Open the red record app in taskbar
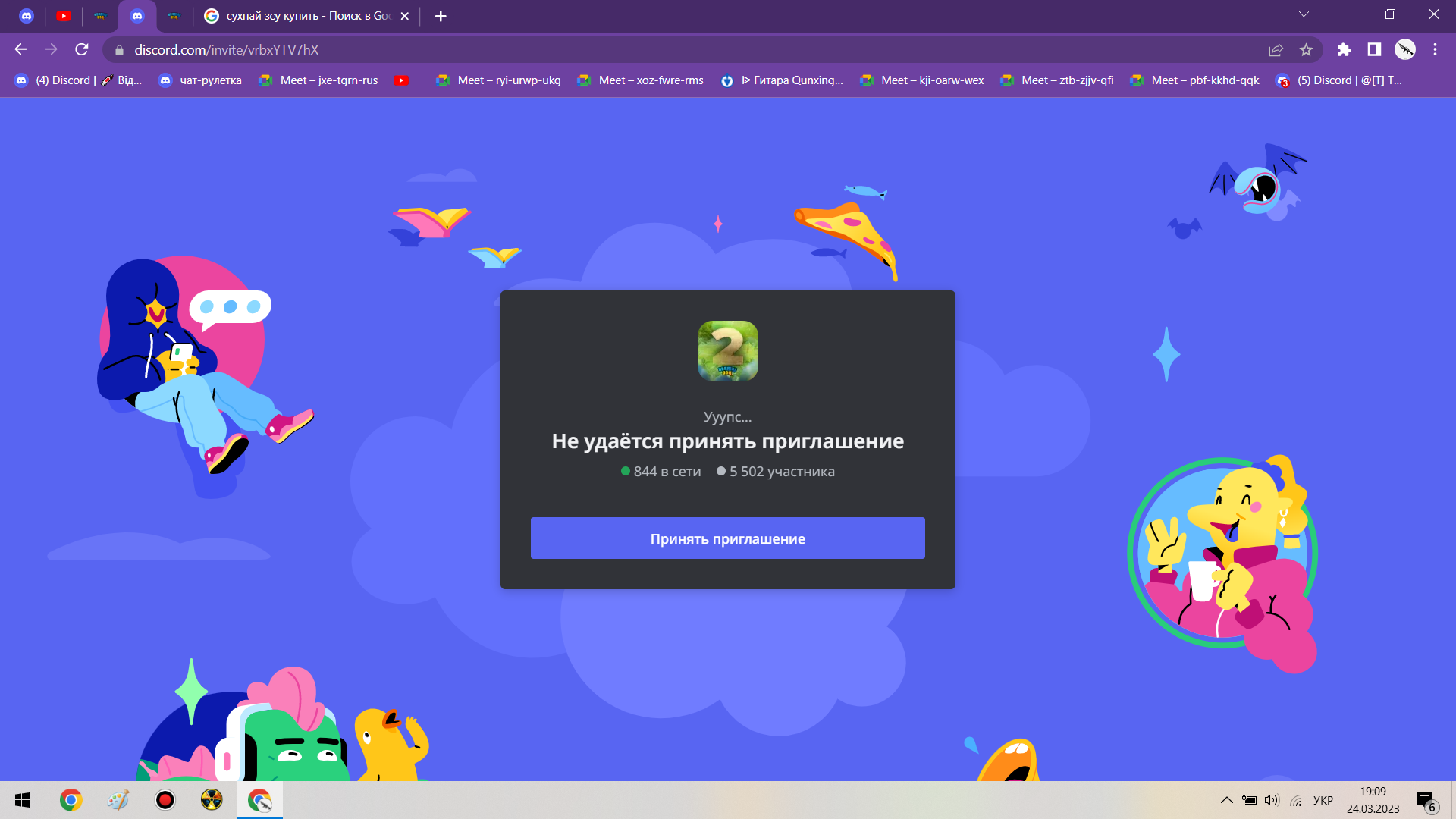The height and width of the screenshot is (819, 1456). coord(165,800)
